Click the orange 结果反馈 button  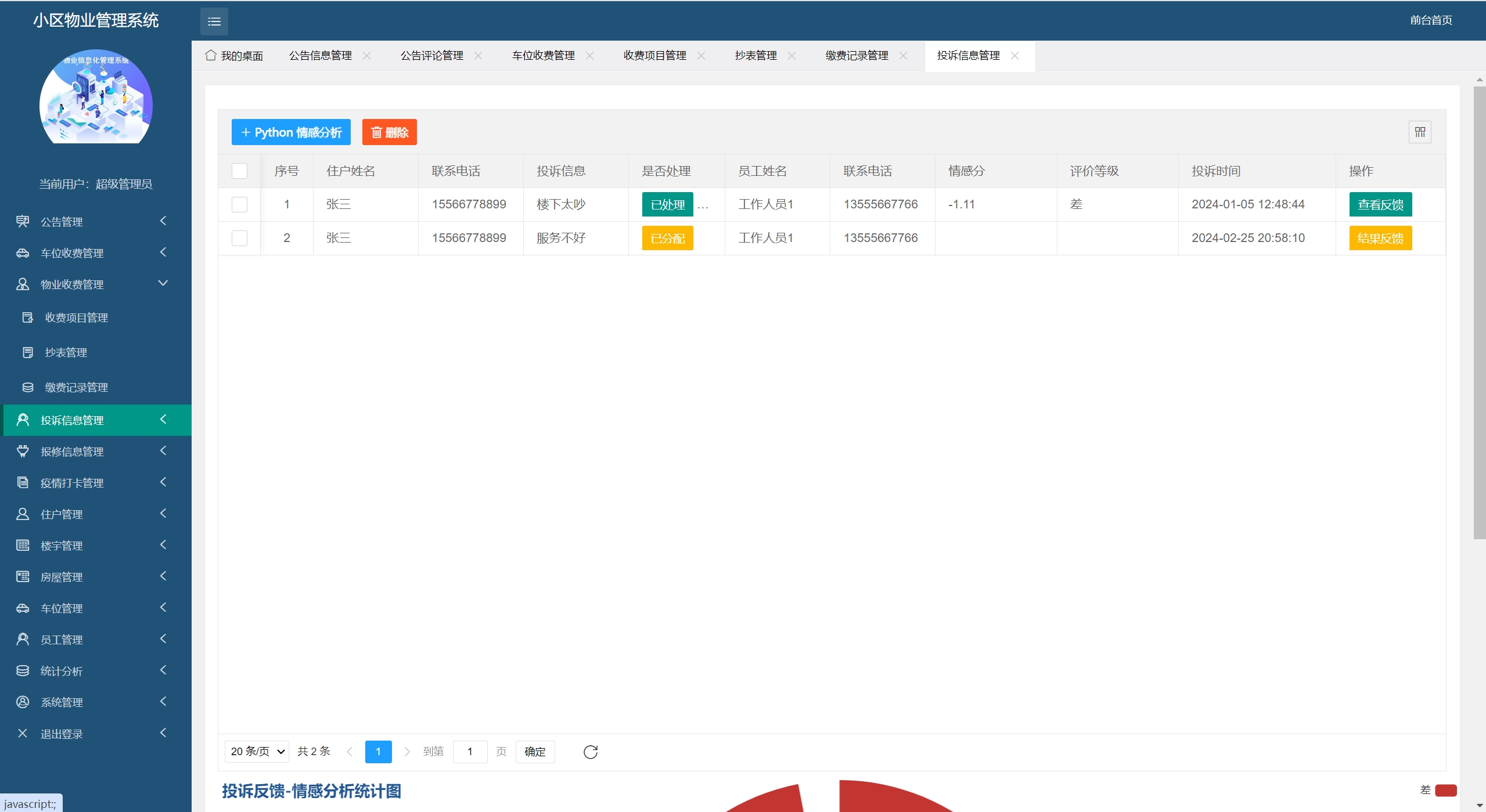(x=1380, y=238)
